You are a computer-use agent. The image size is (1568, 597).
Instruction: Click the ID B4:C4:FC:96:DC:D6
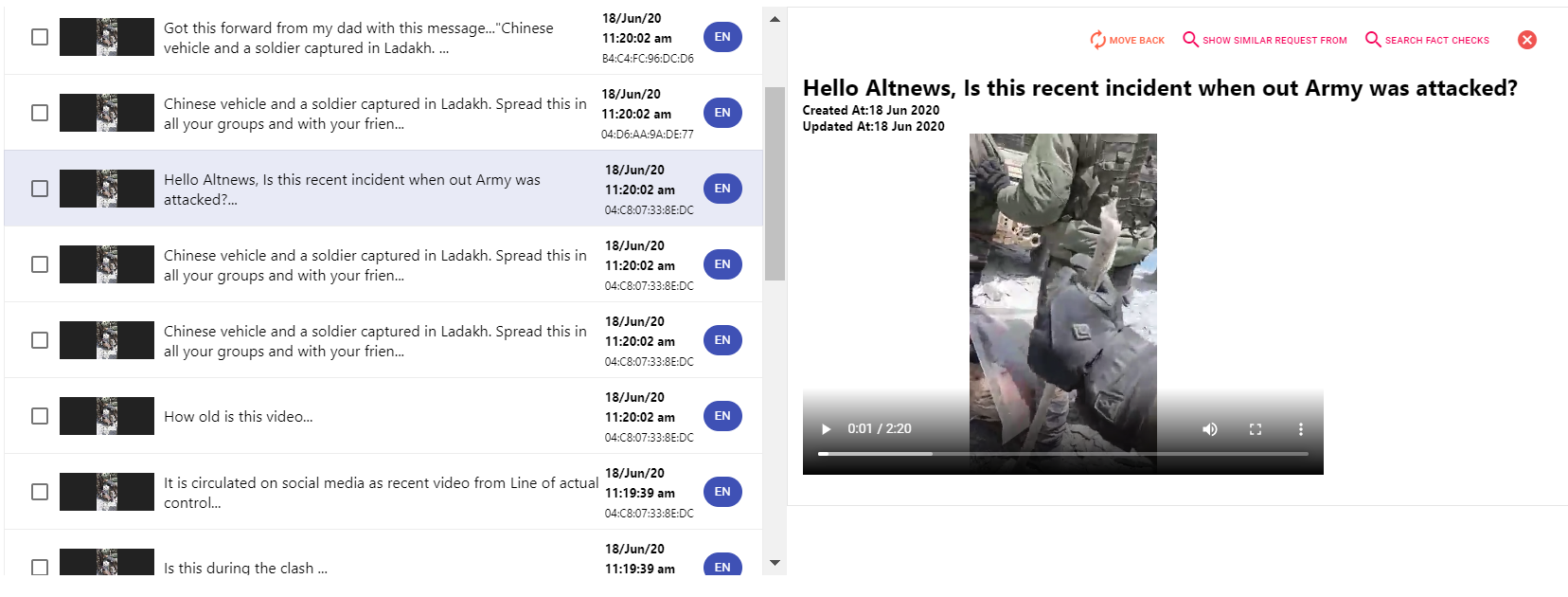click(x=648, y=59)
